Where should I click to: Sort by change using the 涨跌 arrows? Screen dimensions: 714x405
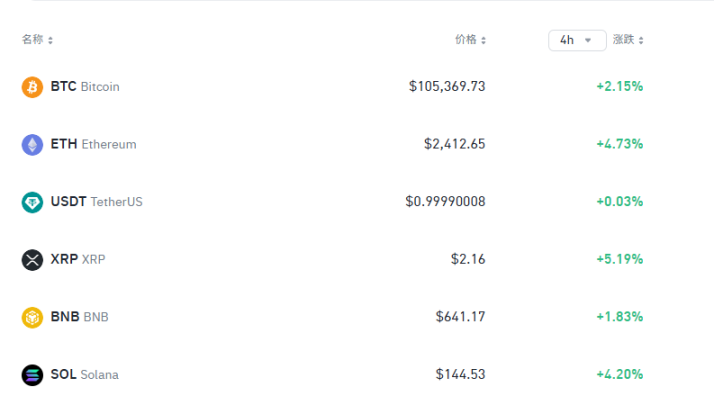pos(641,40)
